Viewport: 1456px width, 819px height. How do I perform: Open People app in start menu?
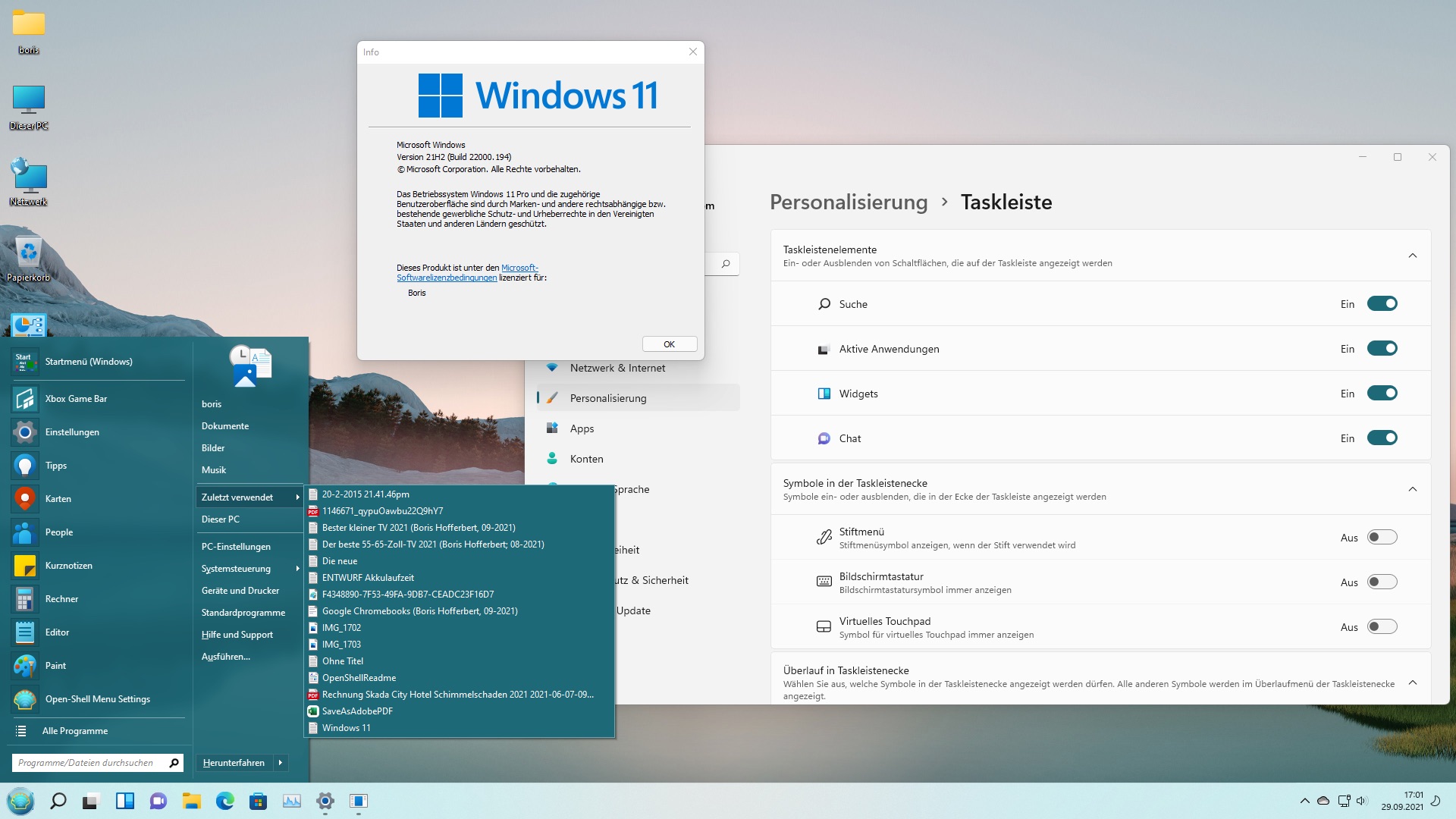tap(98, 532)
